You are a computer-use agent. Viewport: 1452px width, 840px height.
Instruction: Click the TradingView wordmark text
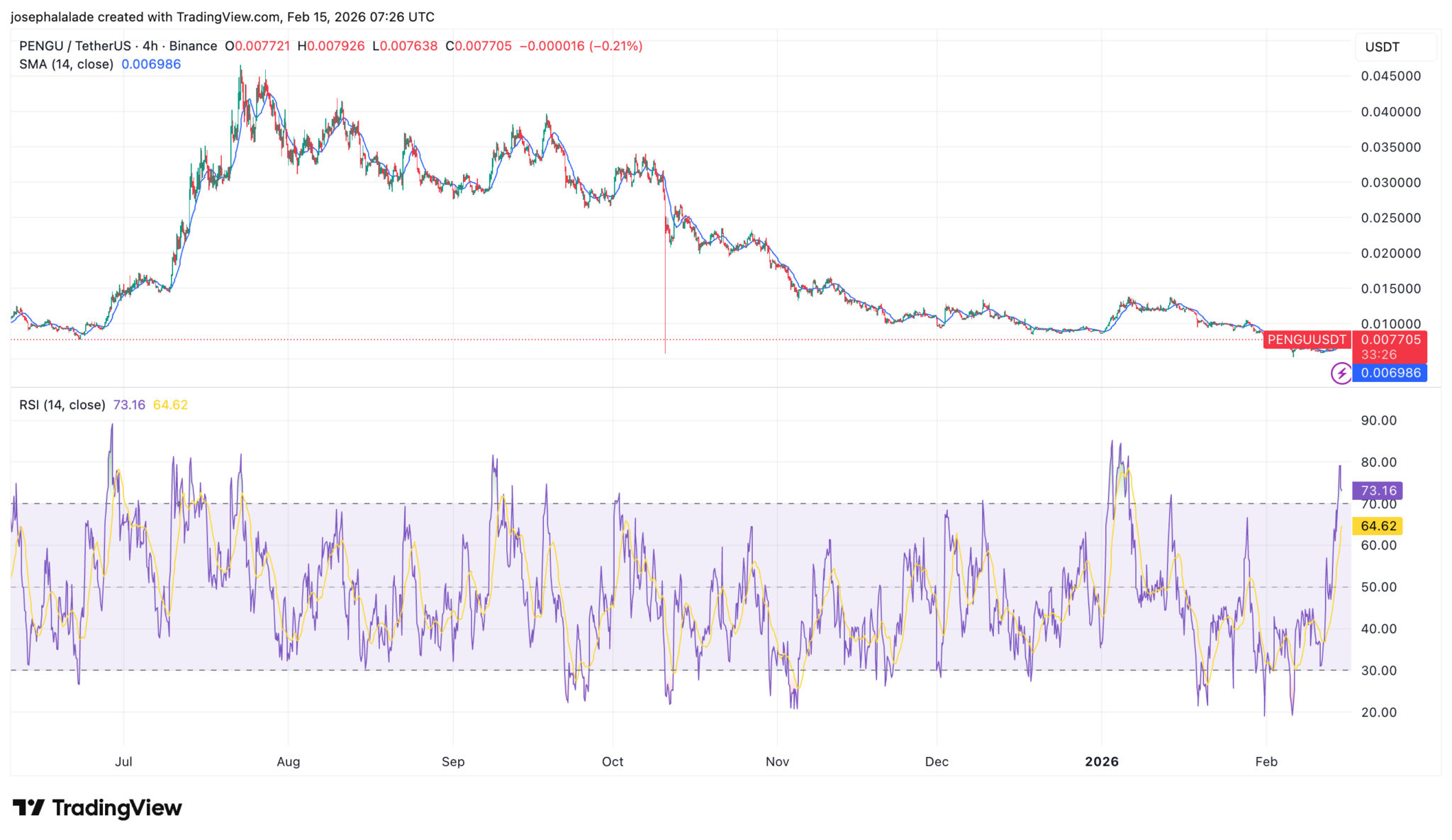point(117,808)
